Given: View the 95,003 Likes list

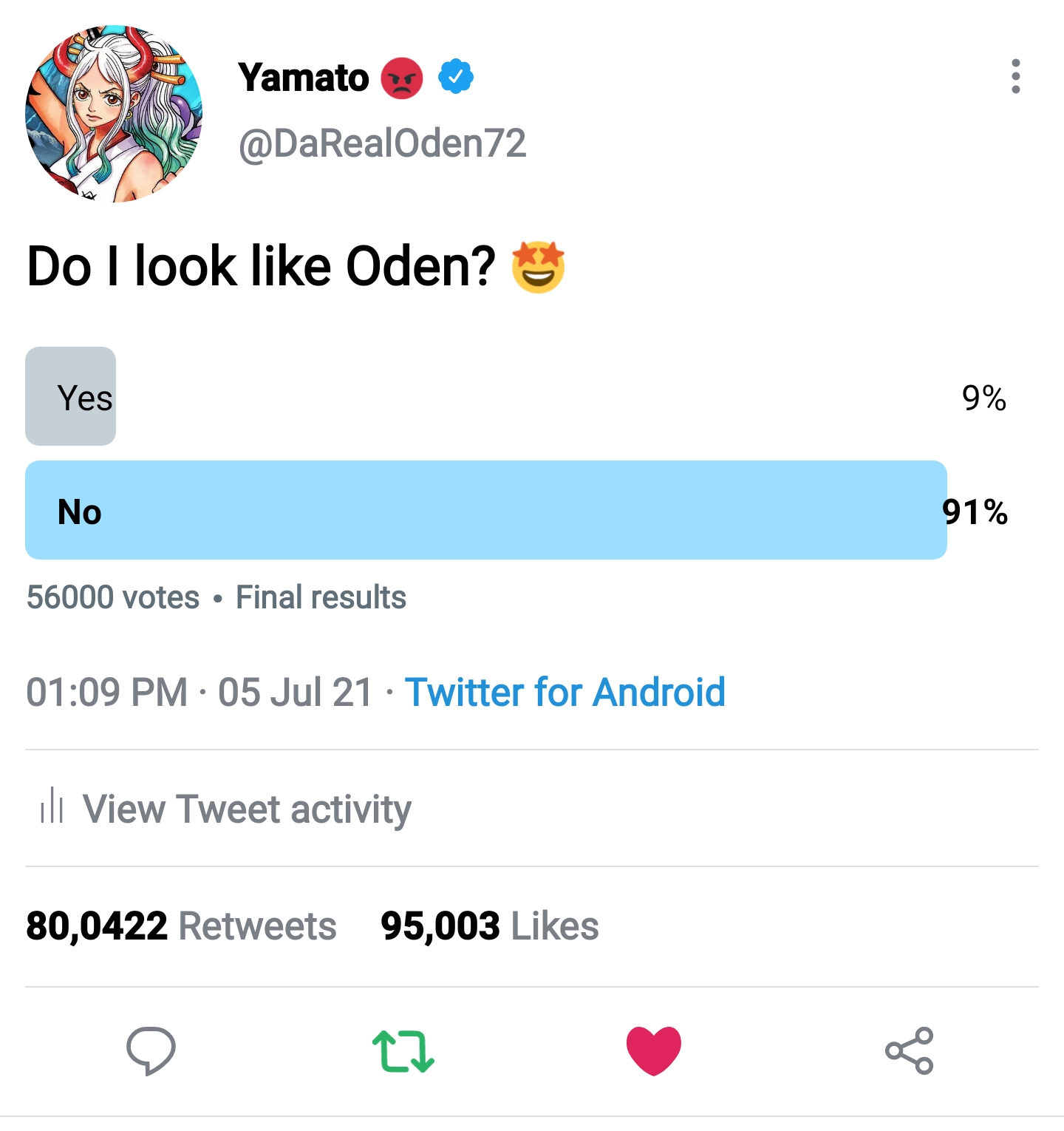Looking at the screenshot, I should click(x=489, y=926).
